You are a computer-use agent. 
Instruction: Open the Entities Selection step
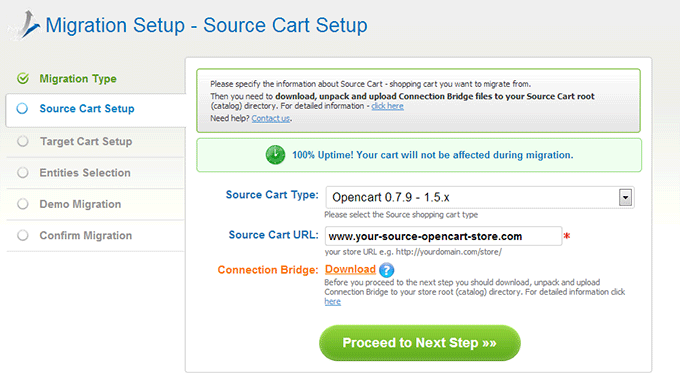click(x=85, y=173)
